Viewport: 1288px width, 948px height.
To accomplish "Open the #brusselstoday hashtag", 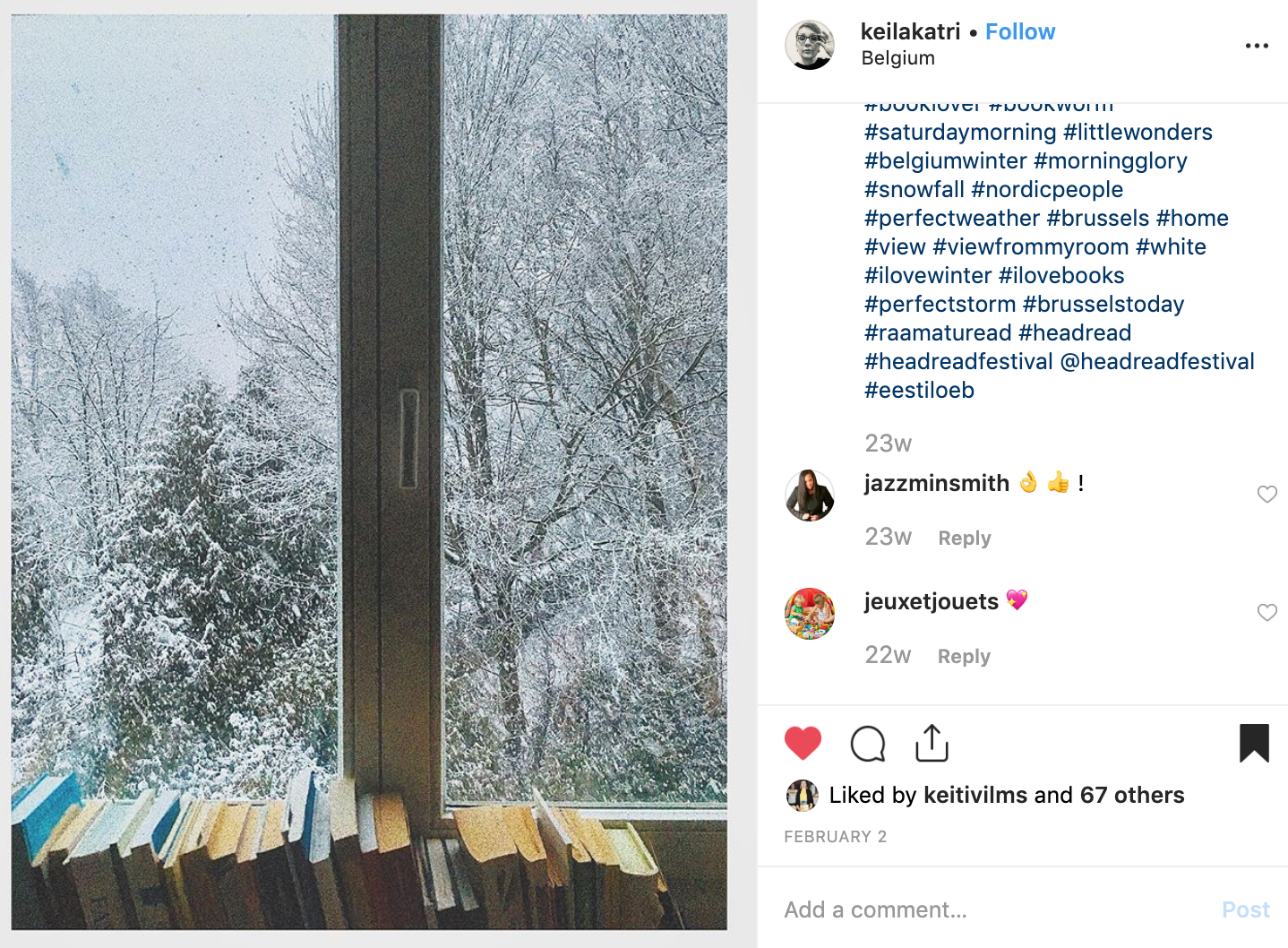I will (1103, 305).
